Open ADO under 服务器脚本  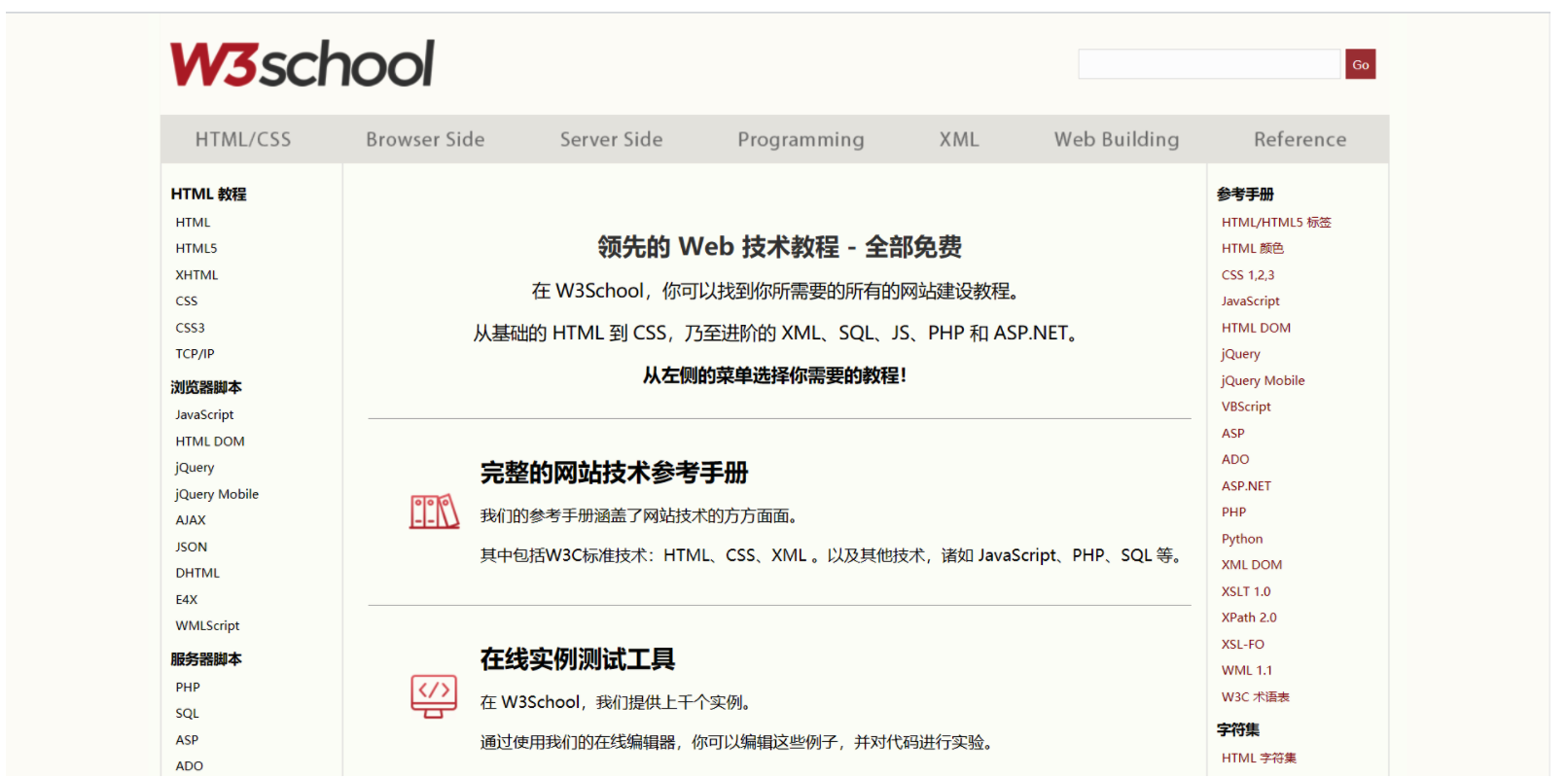[x=190, y=766]
